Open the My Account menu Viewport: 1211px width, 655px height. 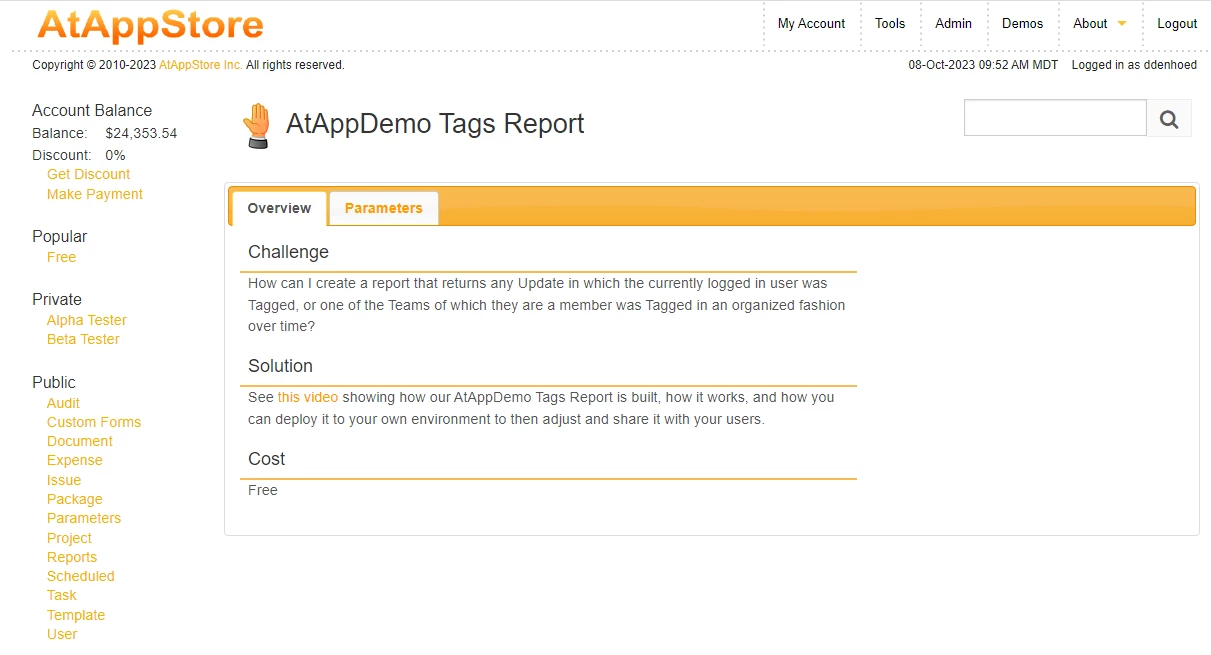811,24
